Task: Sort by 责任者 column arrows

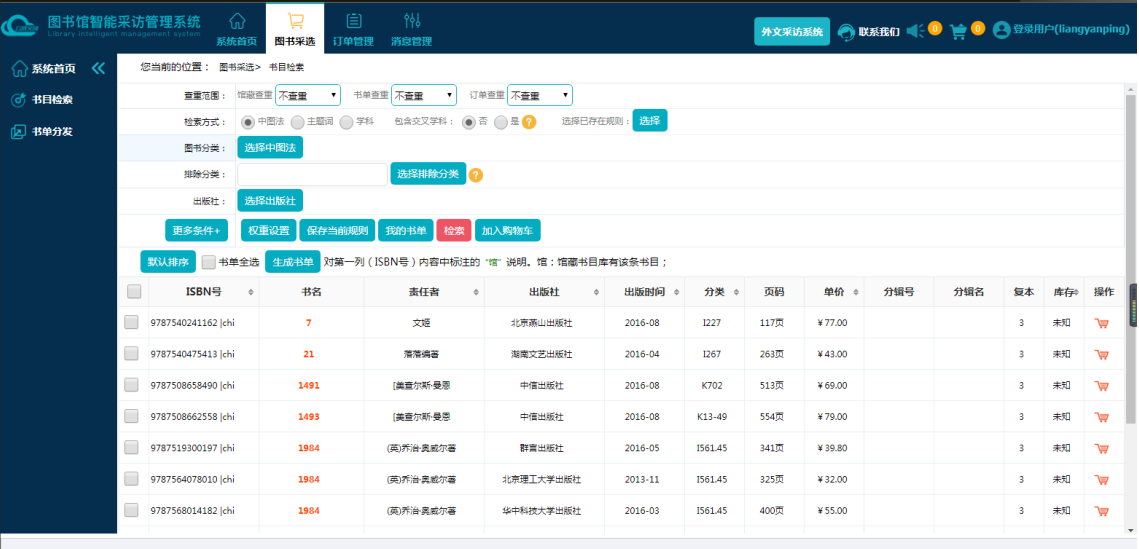Action: pos(477,292)
